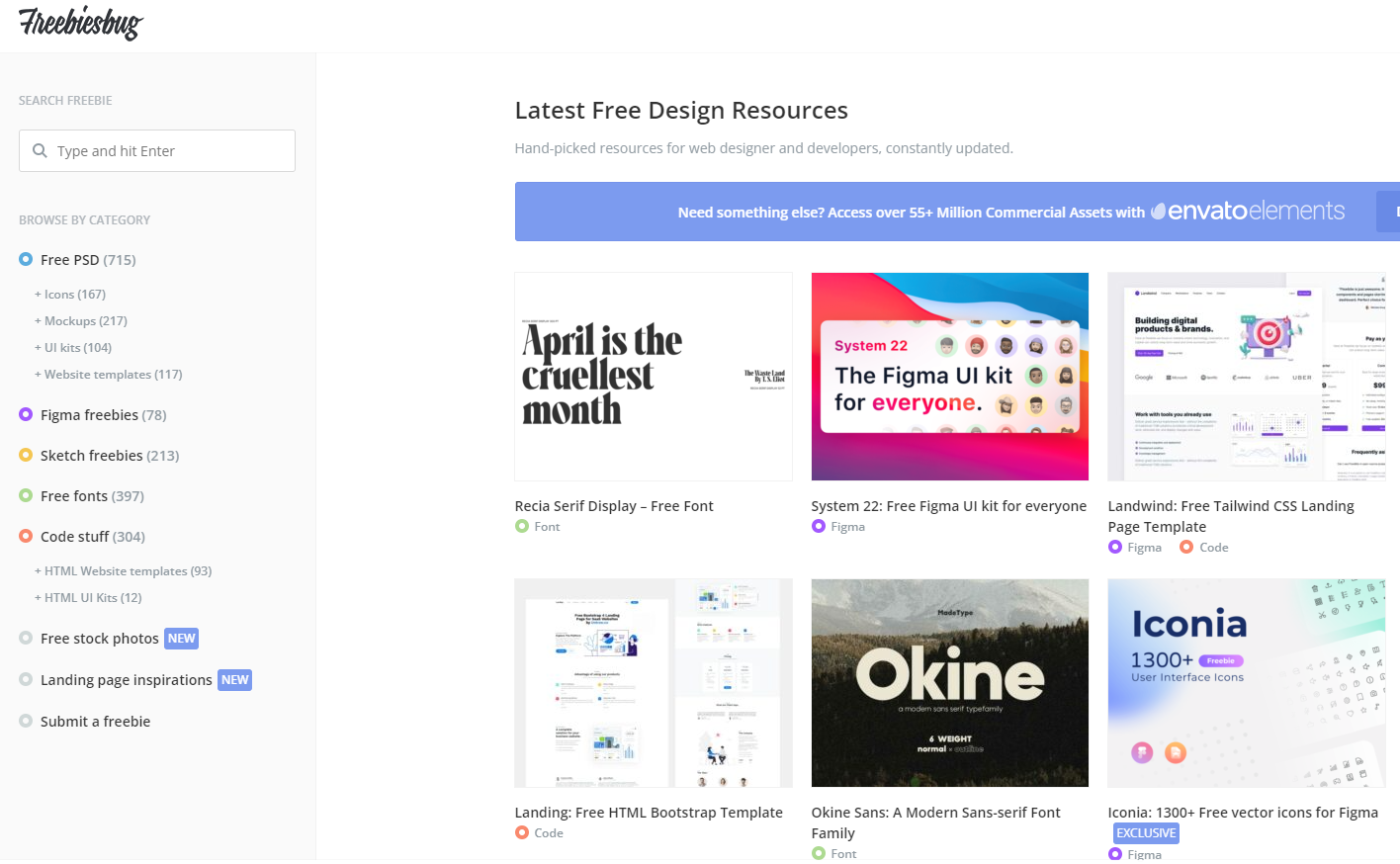Click the orange Code stuff category dot
This screenshot has height=864, width=1400.
pos(26,536)
